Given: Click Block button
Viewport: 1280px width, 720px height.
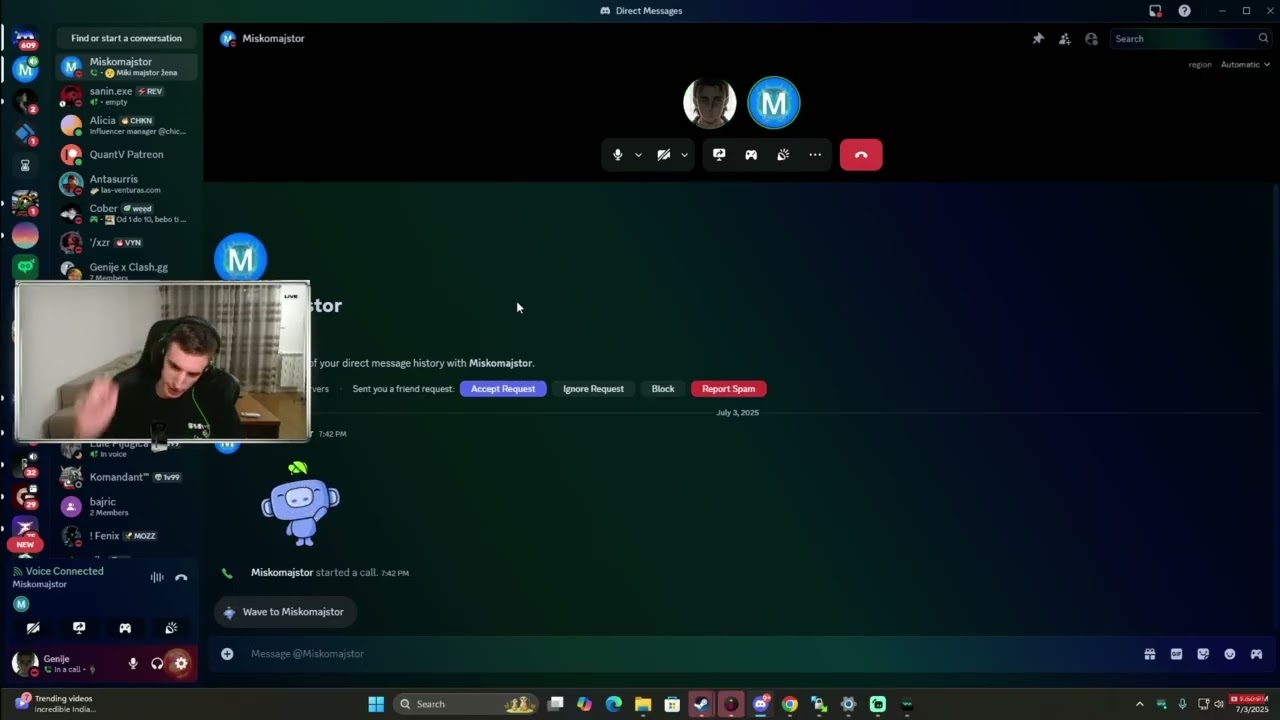Looking at the screenshot, I should (663, 389).
